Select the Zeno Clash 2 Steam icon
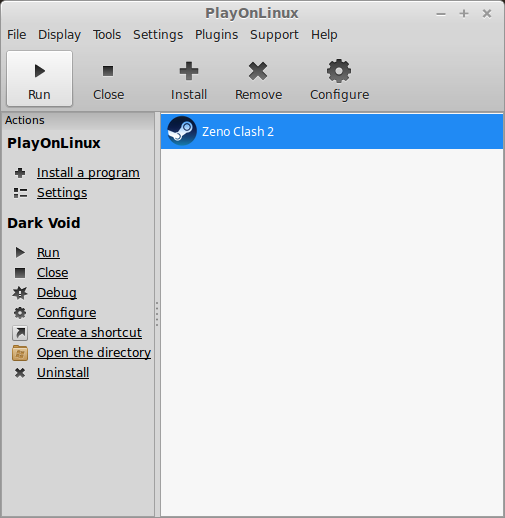505x518 pixels. [182, 131]
